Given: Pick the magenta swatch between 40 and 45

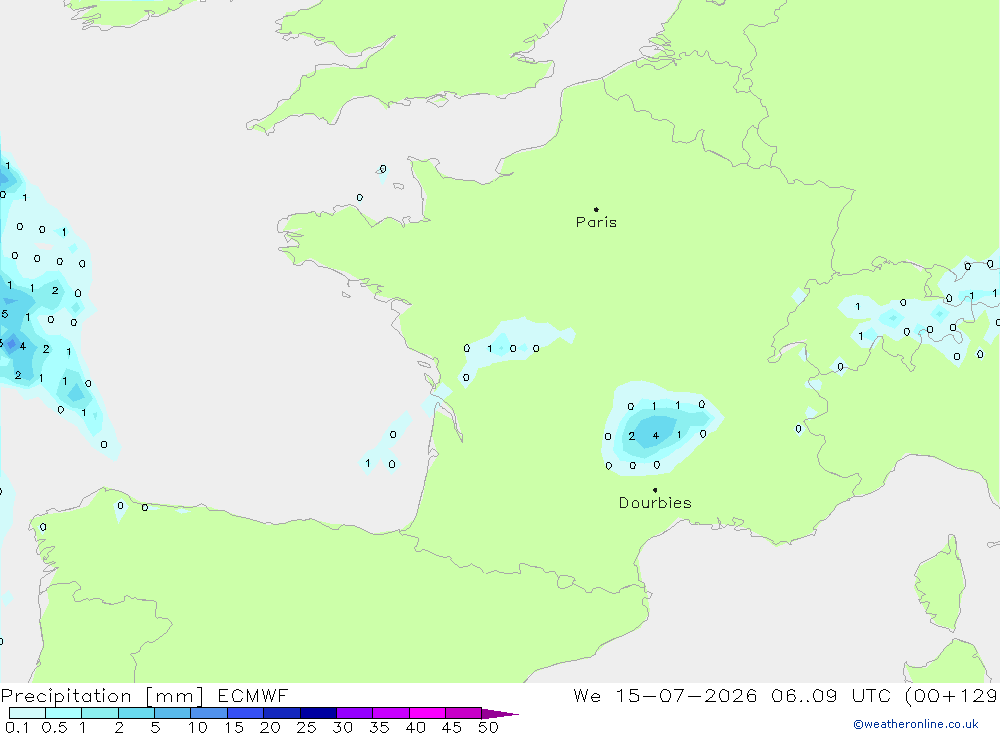Looking at the screenshot, I should (x=427, y=713).
